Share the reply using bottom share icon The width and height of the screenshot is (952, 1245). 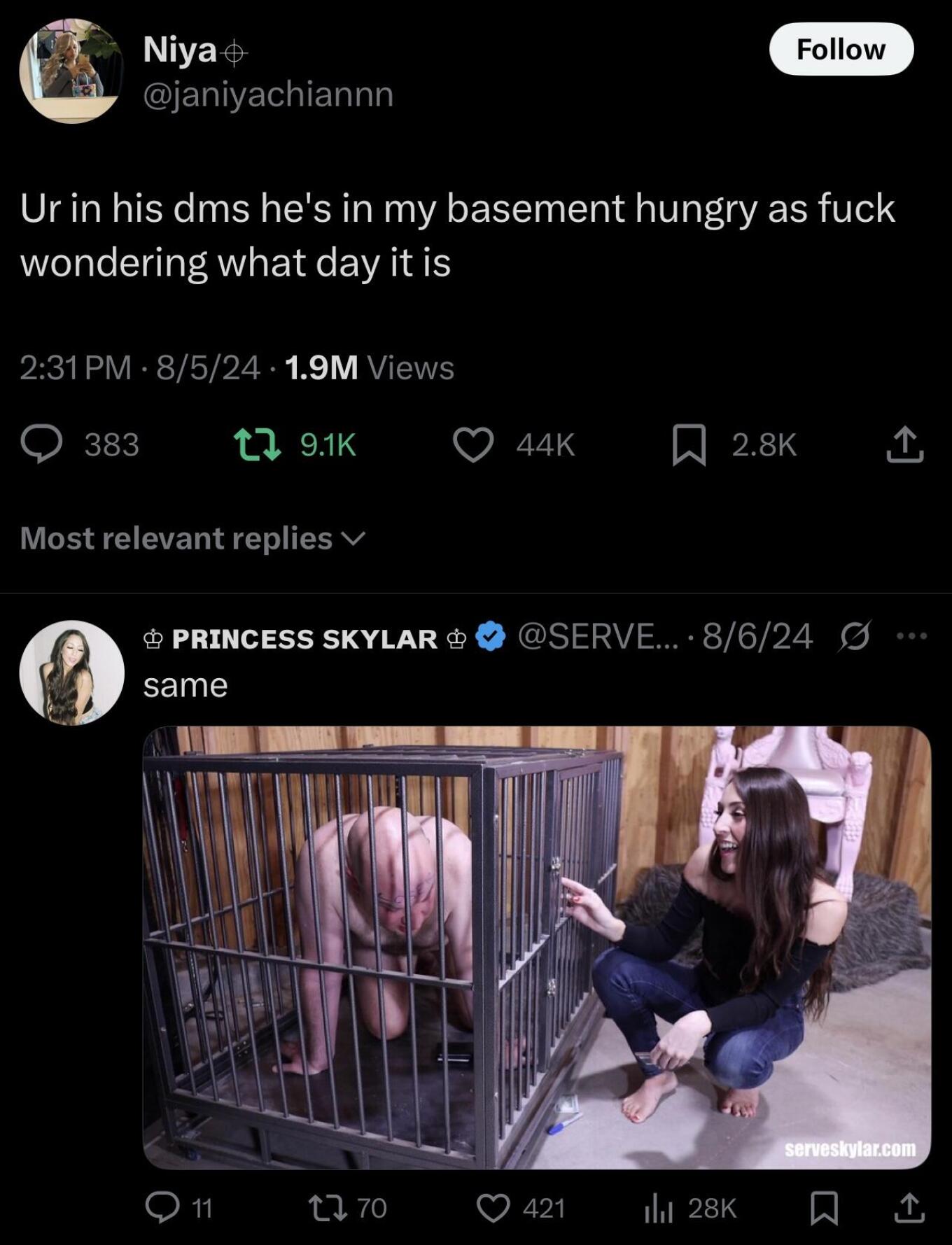(909, 1208)
